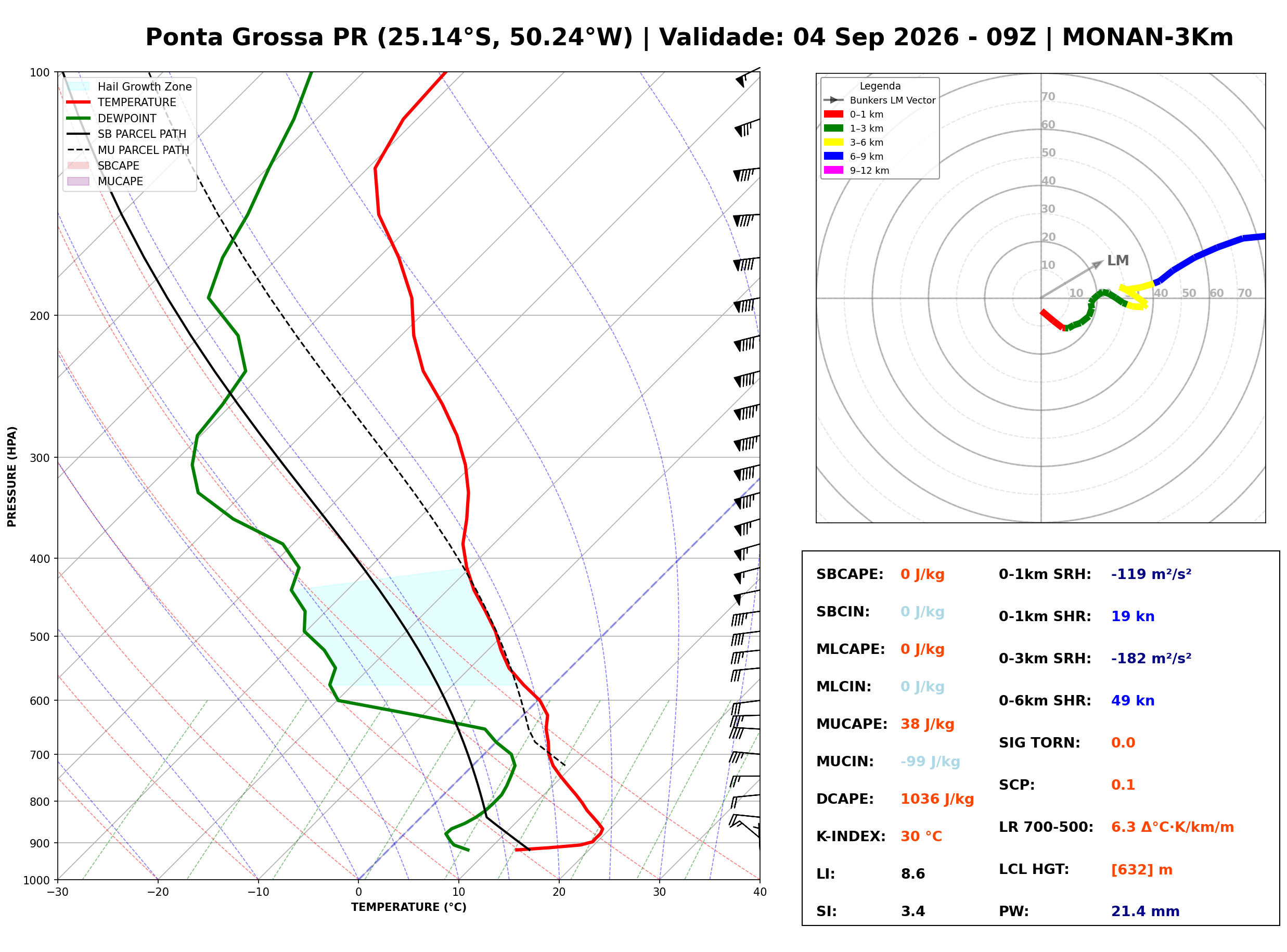Click the MUCAPE legend swatch
This screenshot has height=952, width=1287.
pos(79,181)
